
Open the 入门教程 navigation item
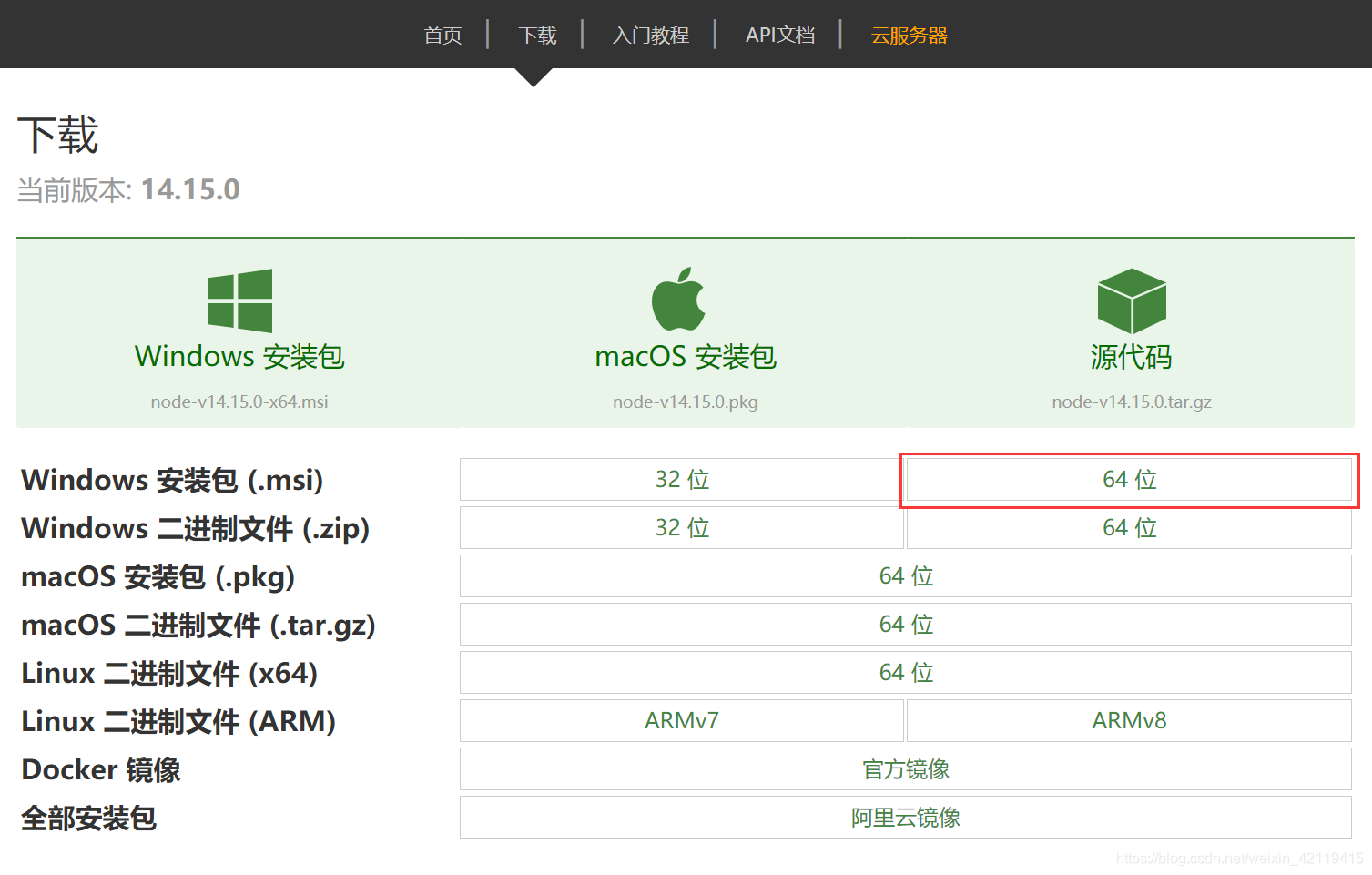tap(650, 36)
